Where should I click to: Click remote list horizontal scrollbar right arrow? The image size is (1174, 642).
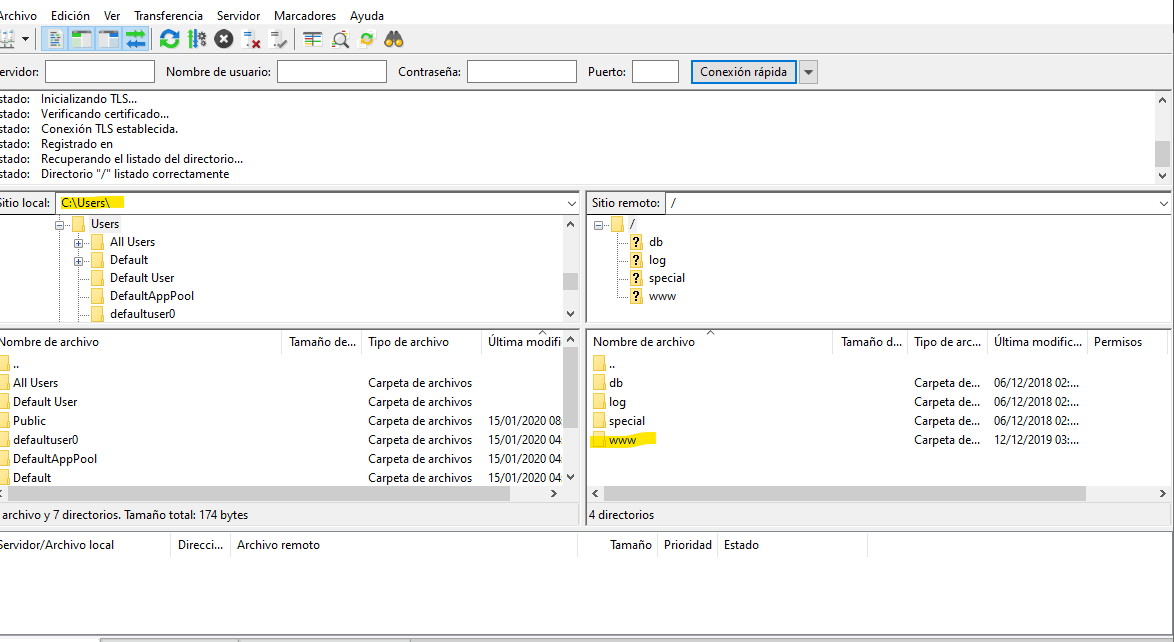[1163, 493]
